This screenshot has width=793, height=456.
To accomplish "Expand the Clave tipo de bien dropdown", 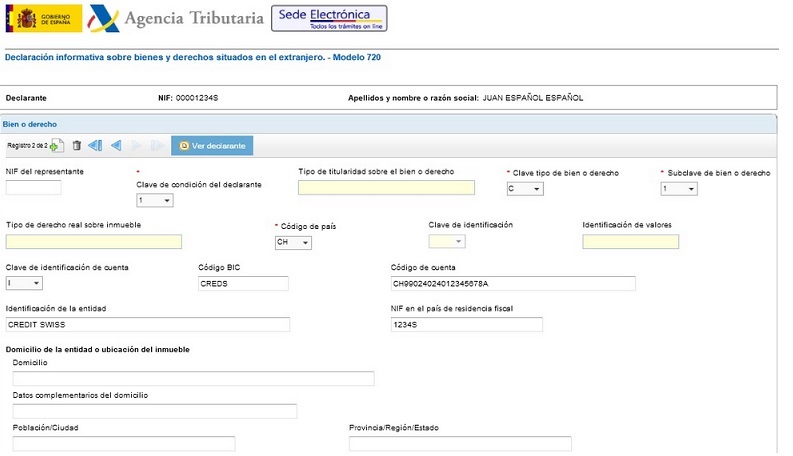I will point(525,189).
